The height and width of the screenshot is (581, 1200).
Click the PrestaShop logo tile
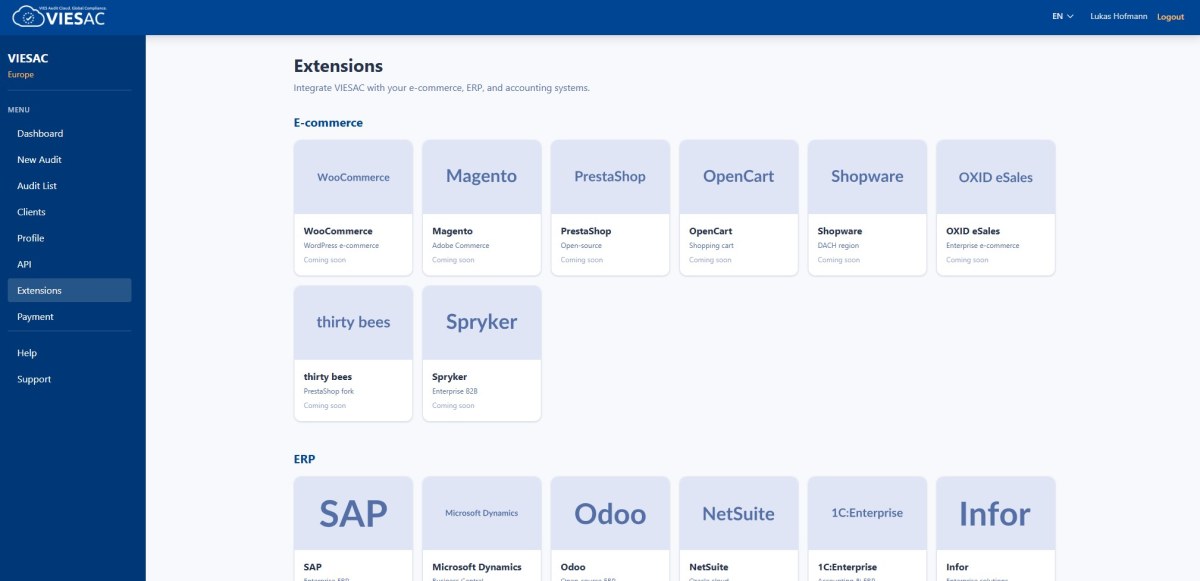click(x=610, y=176)
